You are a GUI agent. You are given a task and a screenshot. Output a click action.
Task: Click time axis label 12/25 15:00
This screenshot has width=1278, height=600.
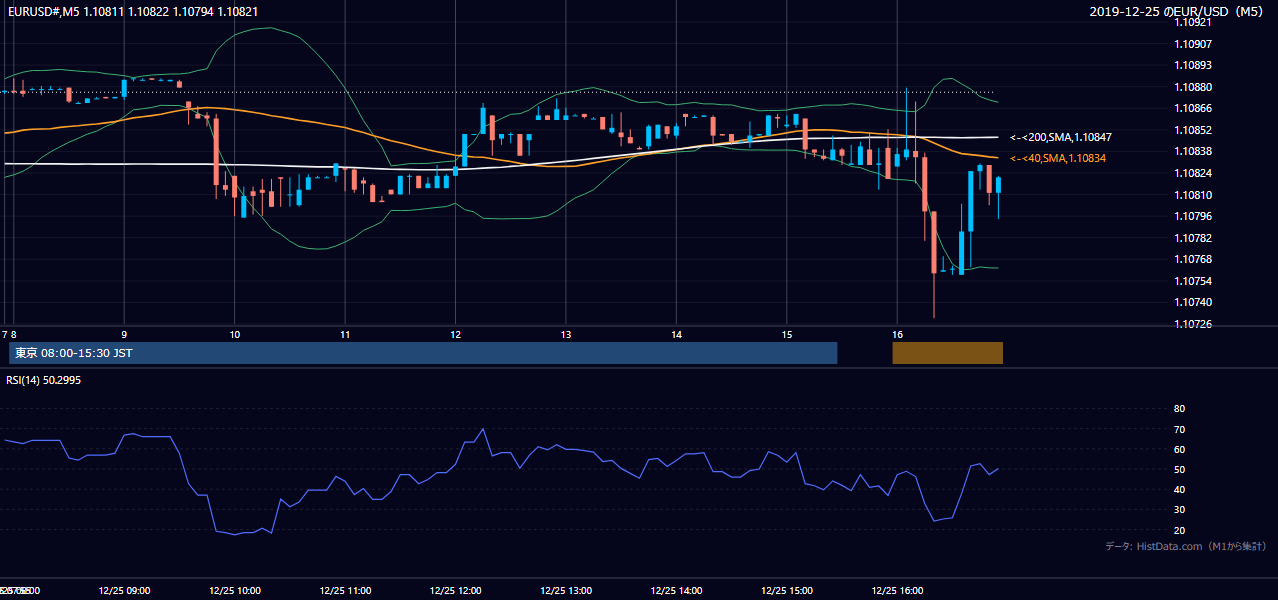787,591
